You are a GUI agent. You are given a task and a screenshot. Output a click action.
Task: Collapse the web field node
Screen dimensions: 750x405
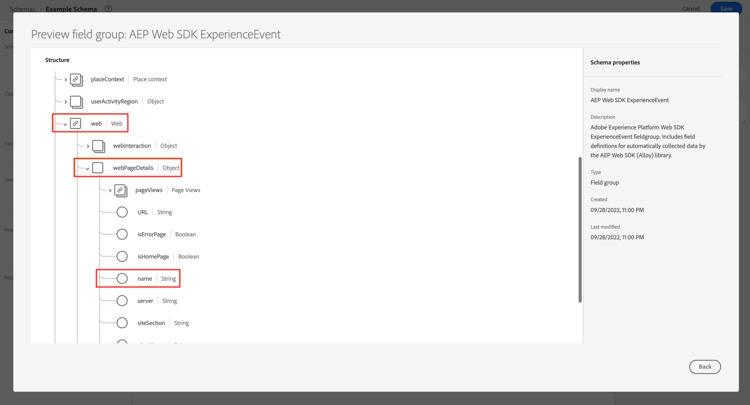coord(65,124)
